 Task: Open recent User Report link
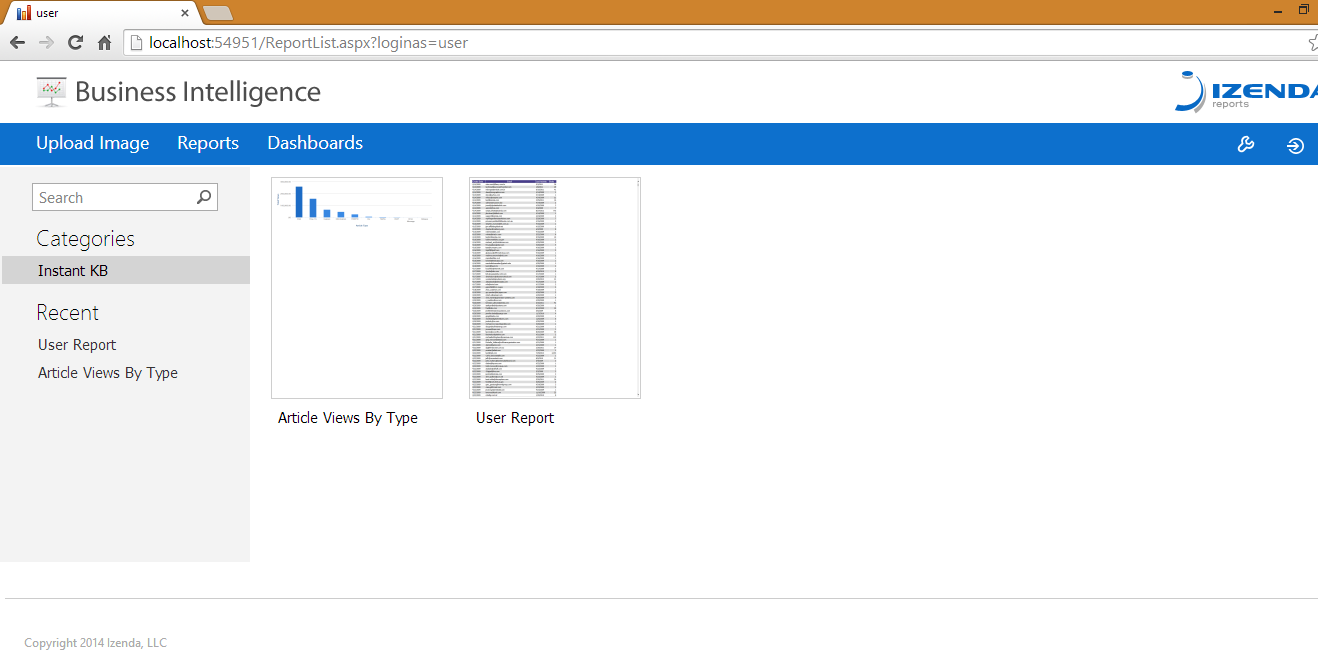(77, 345)
